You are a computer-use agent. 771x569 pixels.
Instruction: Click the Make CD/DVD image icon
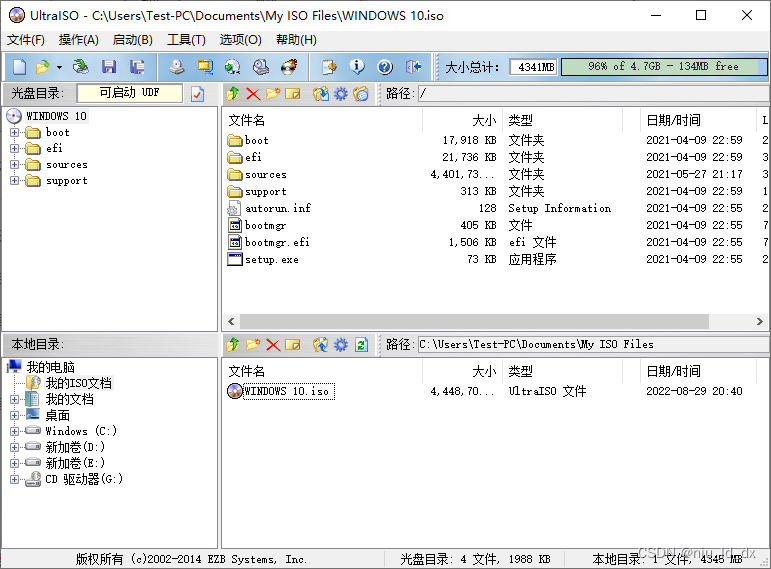[x=177, y=67]
